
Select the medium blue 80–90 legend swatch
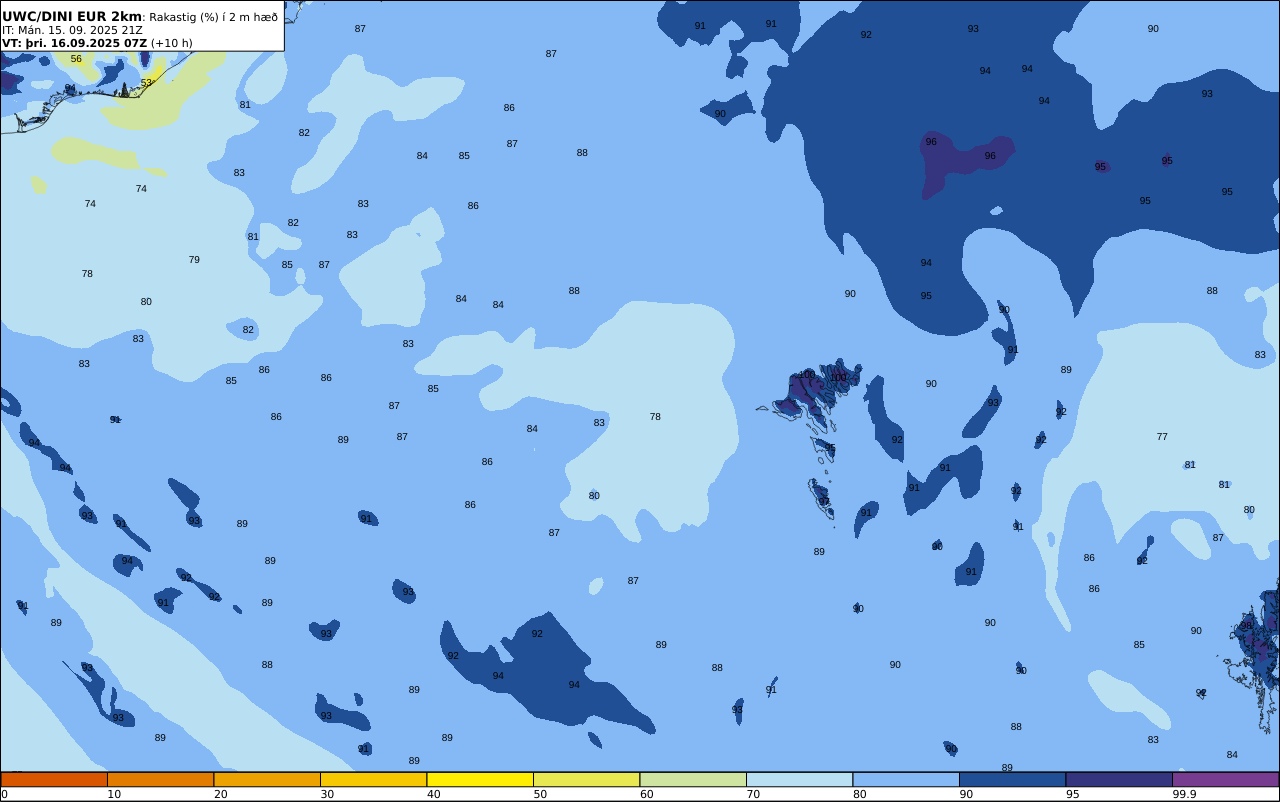(x=906, y=779)
